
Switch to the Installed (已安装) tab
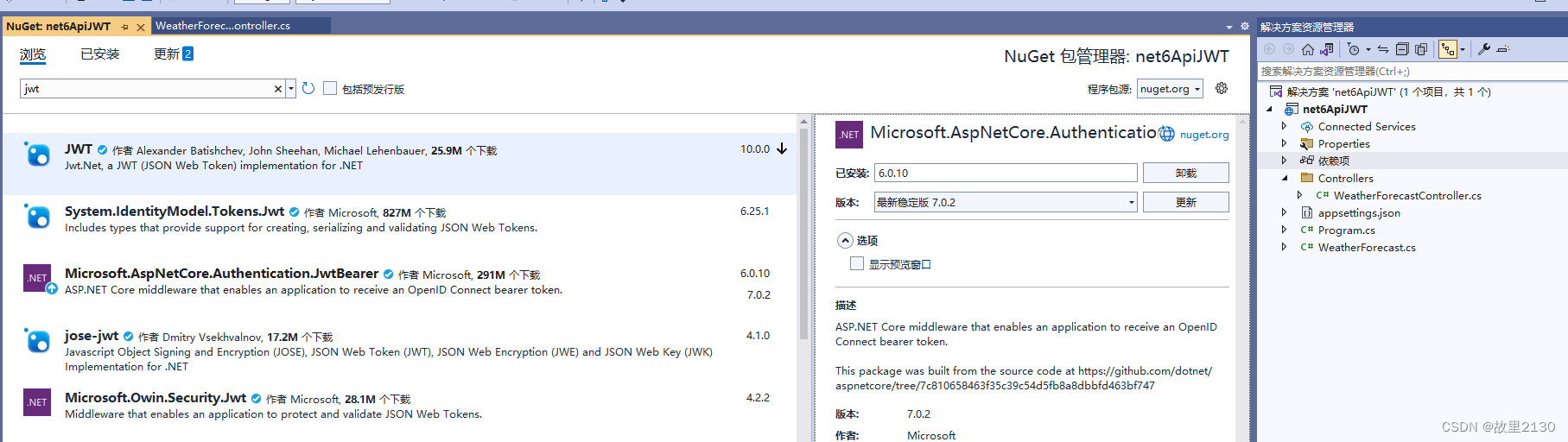(x=100, y=54)
